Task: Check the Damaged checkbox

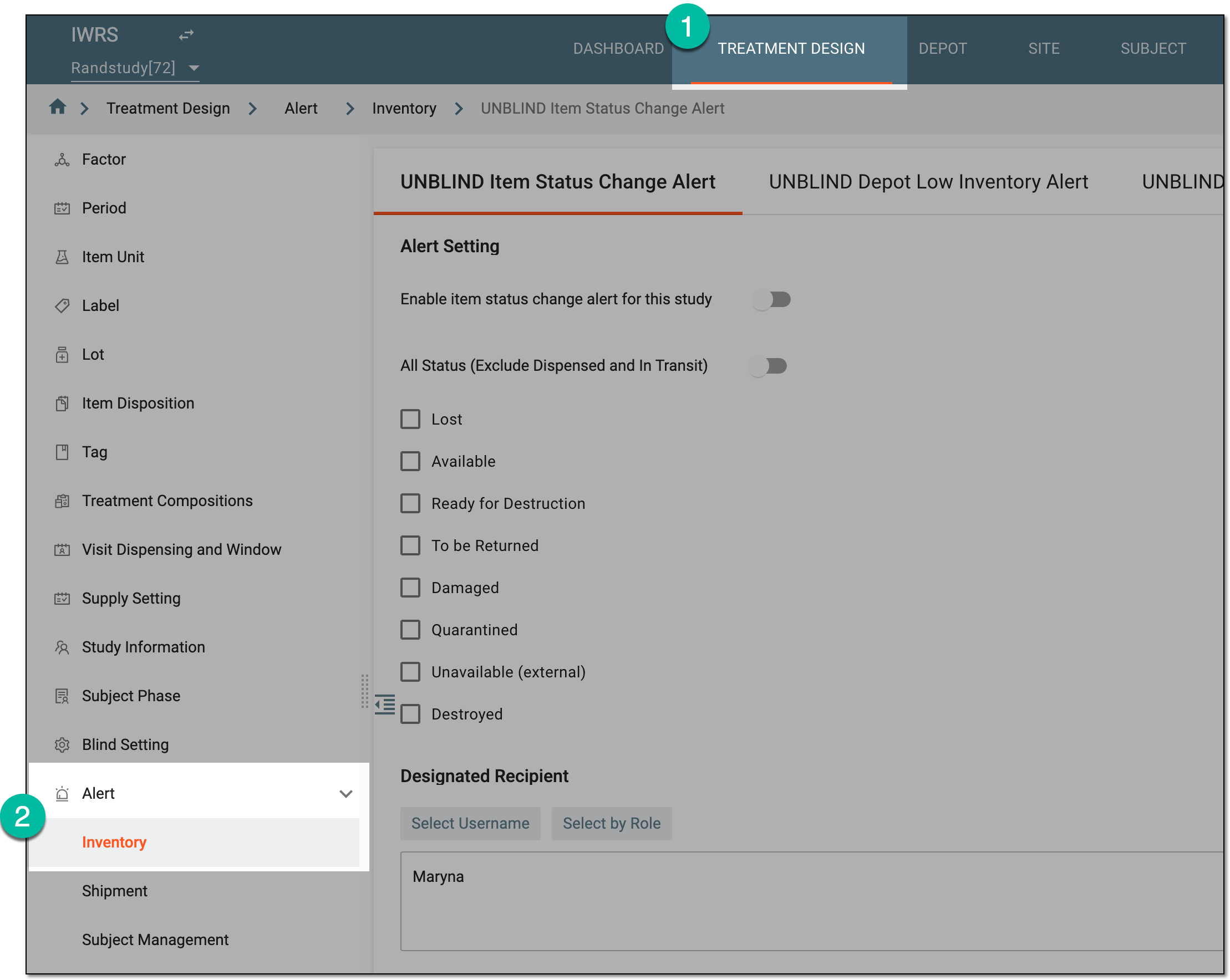Action: coord(410,588)
